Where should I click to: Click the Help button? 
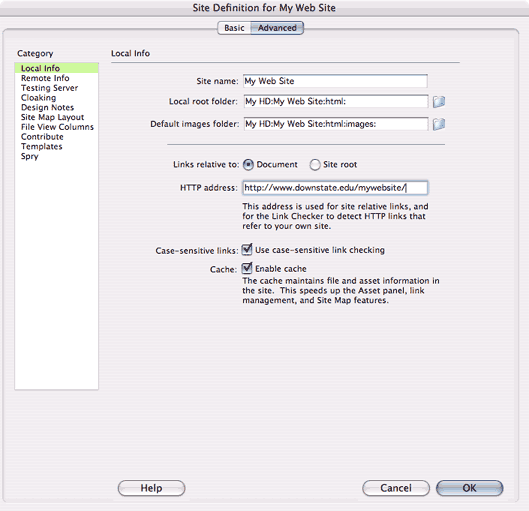pos(151,488)
